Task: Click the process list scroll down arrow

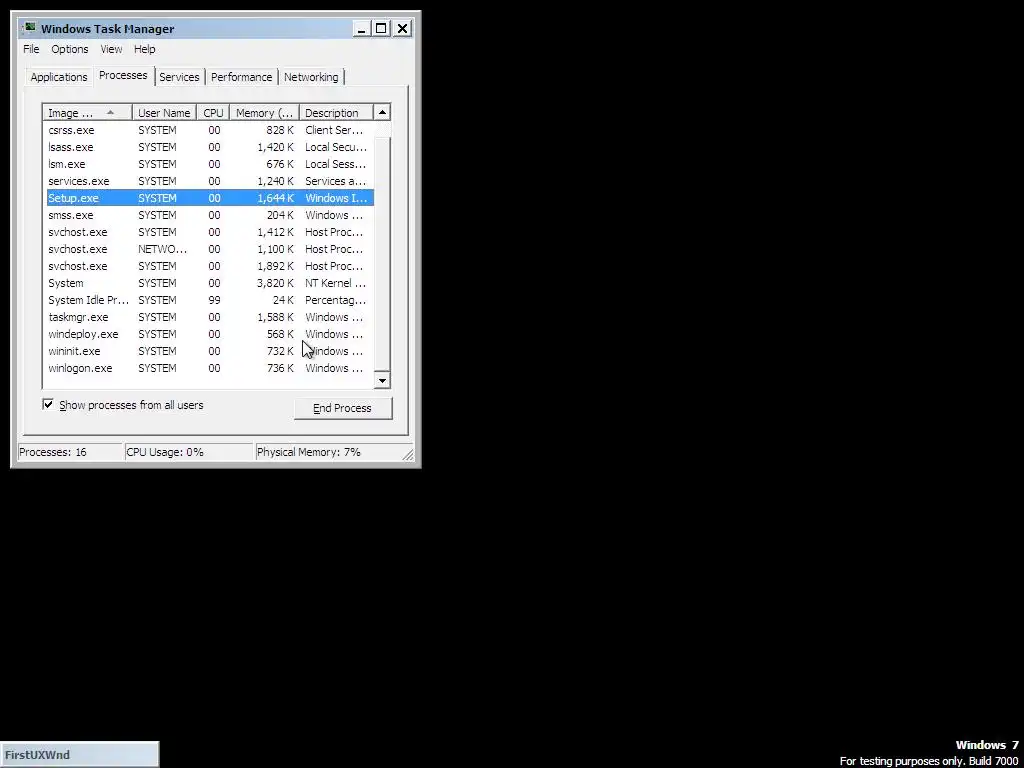Action: tap(382, 381)
